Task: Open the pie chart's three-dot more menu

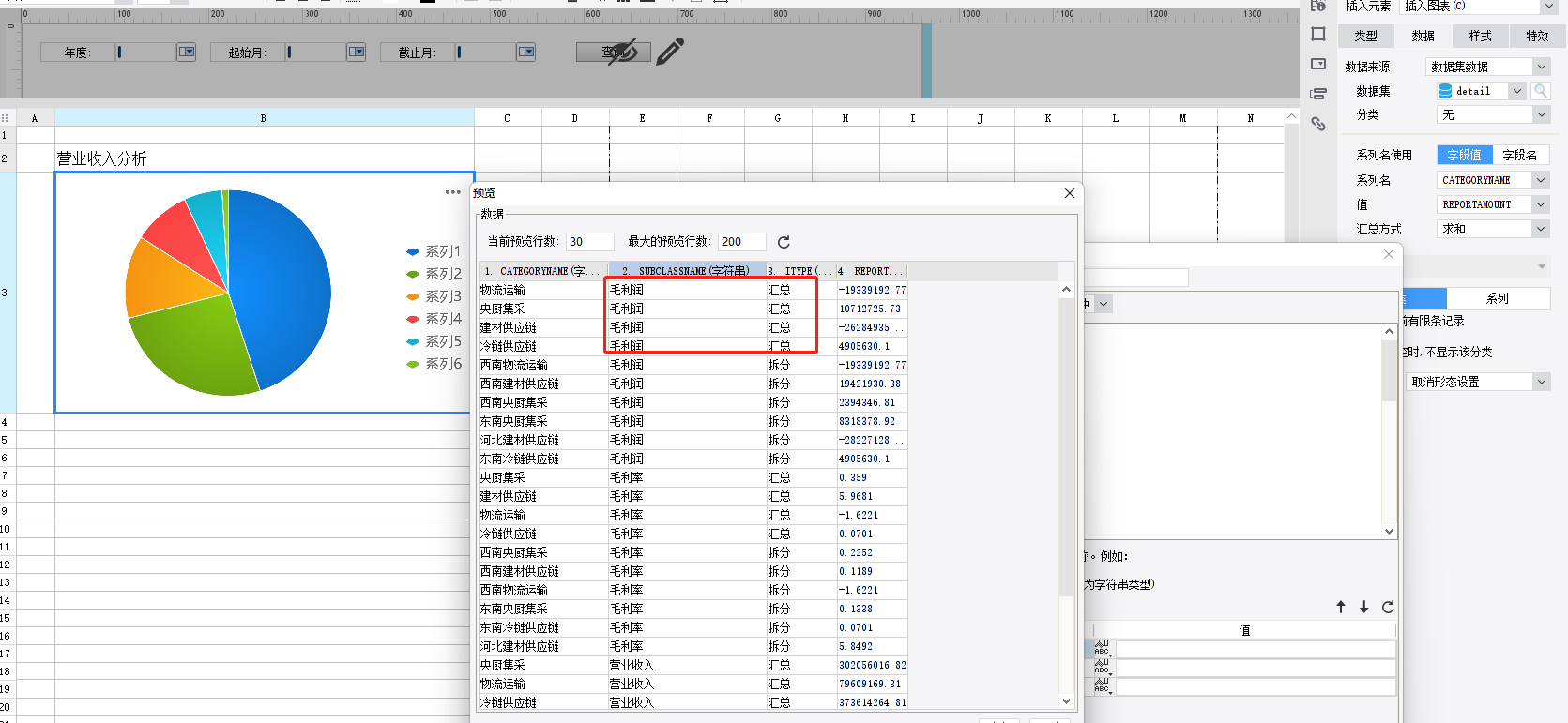Action: click(452, 192)
